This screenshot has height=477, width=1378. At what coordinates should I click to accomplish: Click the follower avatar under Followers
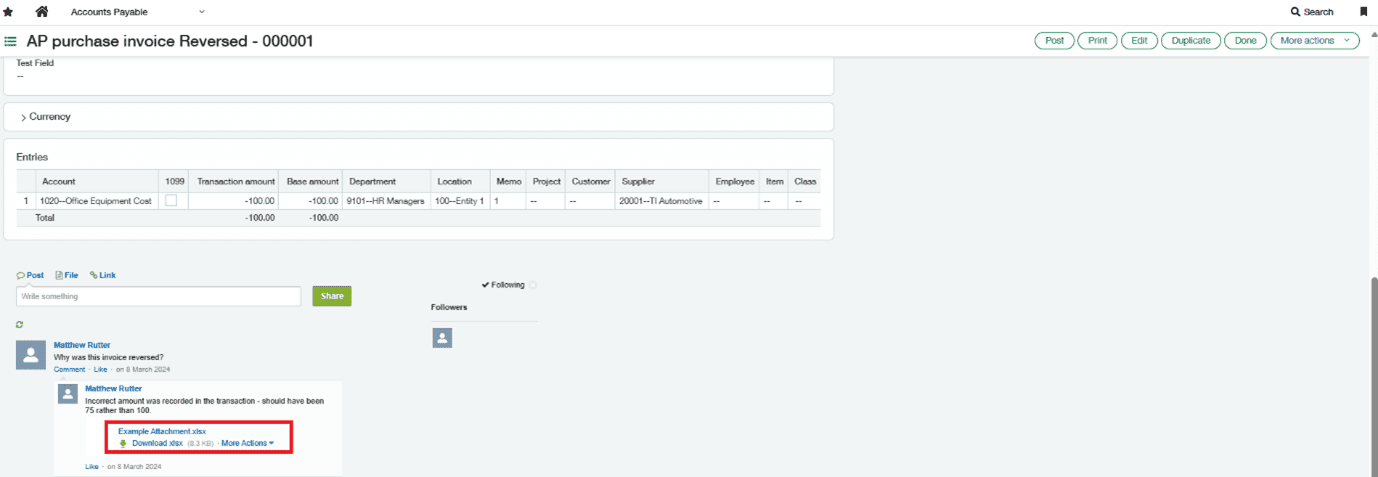point(442,338)
